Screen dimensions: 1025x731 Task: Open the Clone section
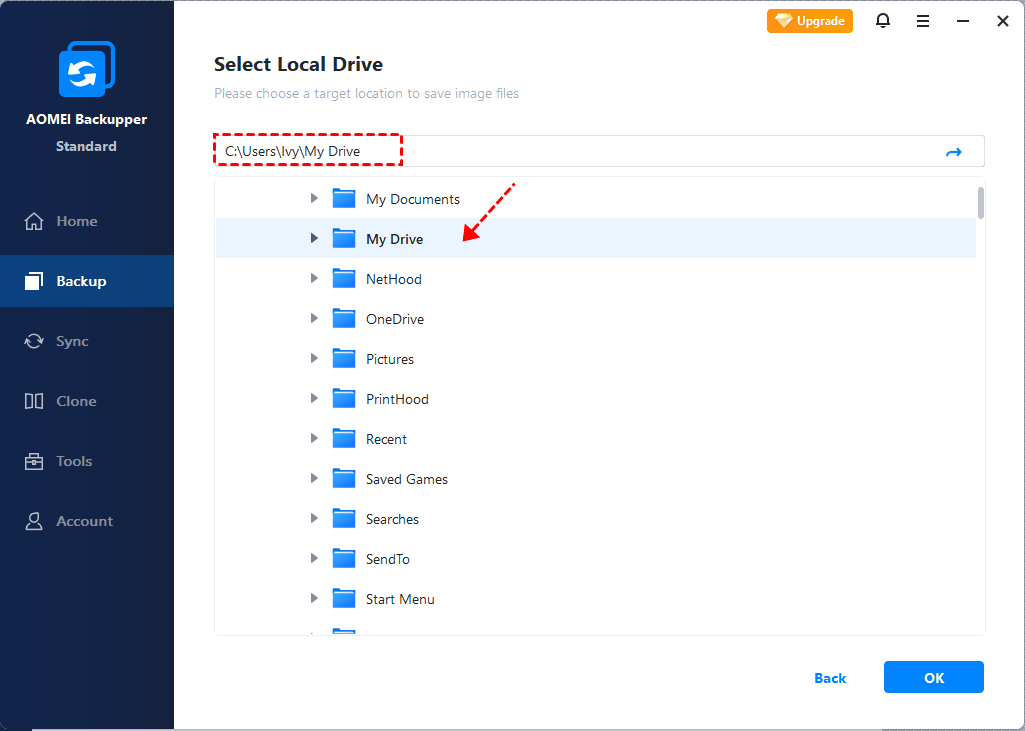(x=87, y=401)
